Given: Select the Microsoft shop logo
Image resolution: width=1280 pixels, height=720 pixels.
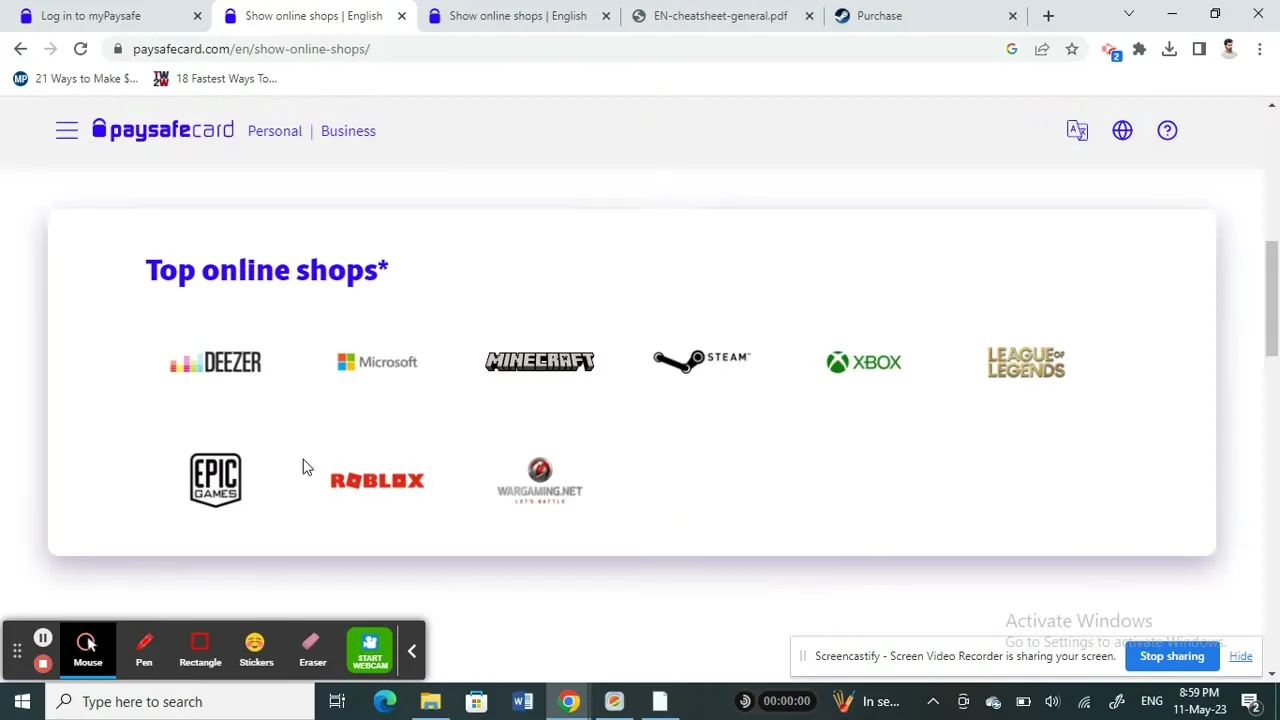Looking at the screenshot, I should click(377, 362).
